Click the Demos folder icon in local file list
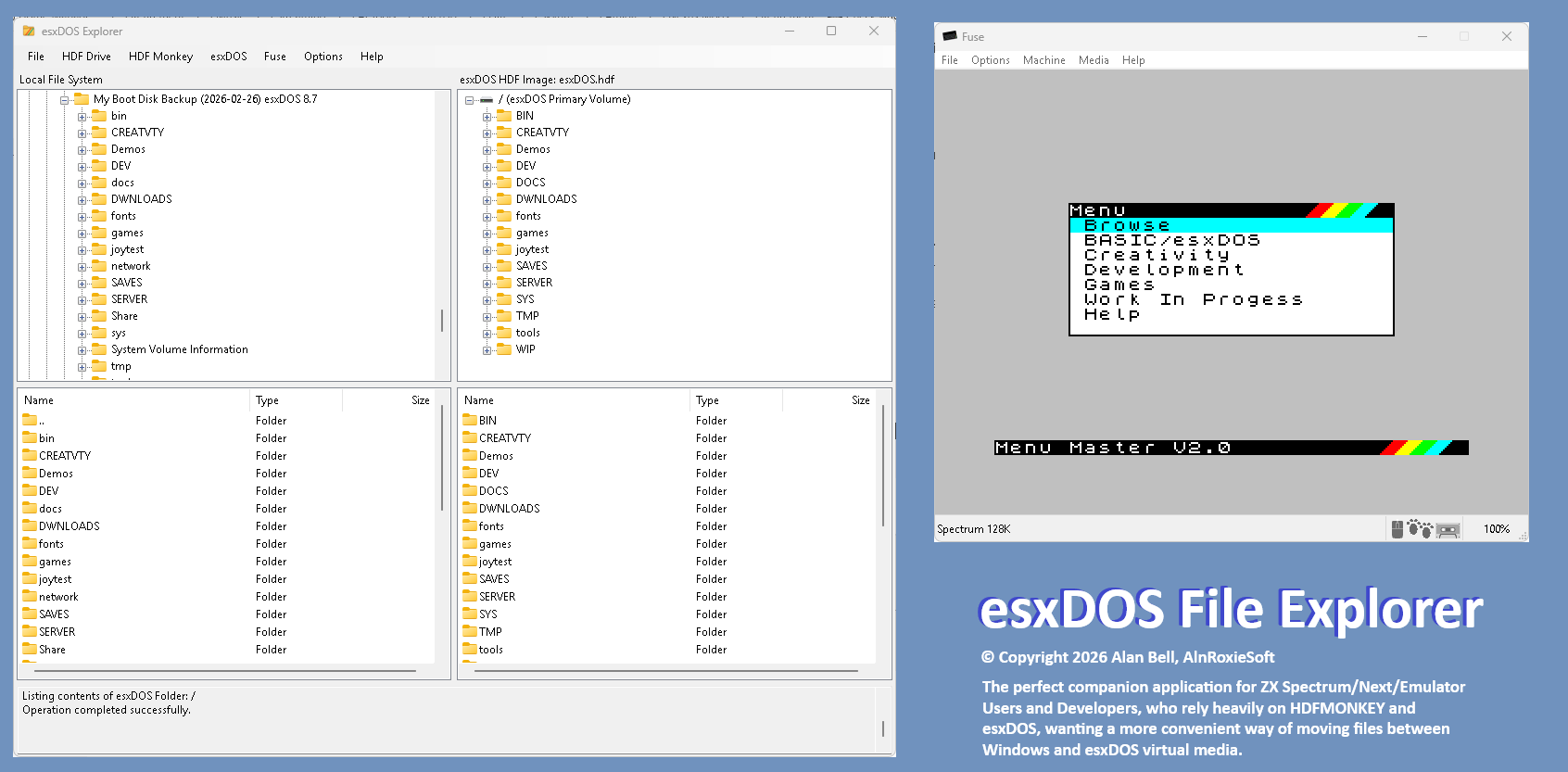This screenshot has height=772, width=1568. [30, 473]
